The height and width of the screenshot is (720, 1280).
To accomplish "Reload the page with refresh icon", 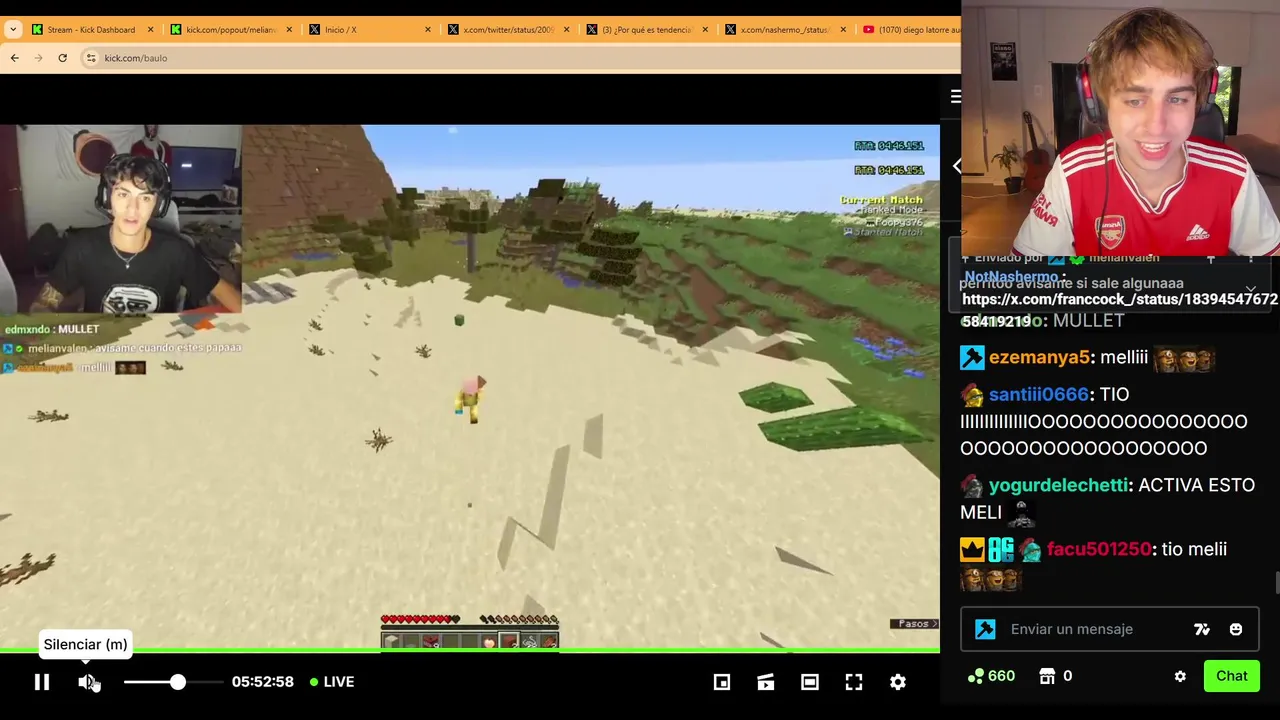I will [62, 58].
